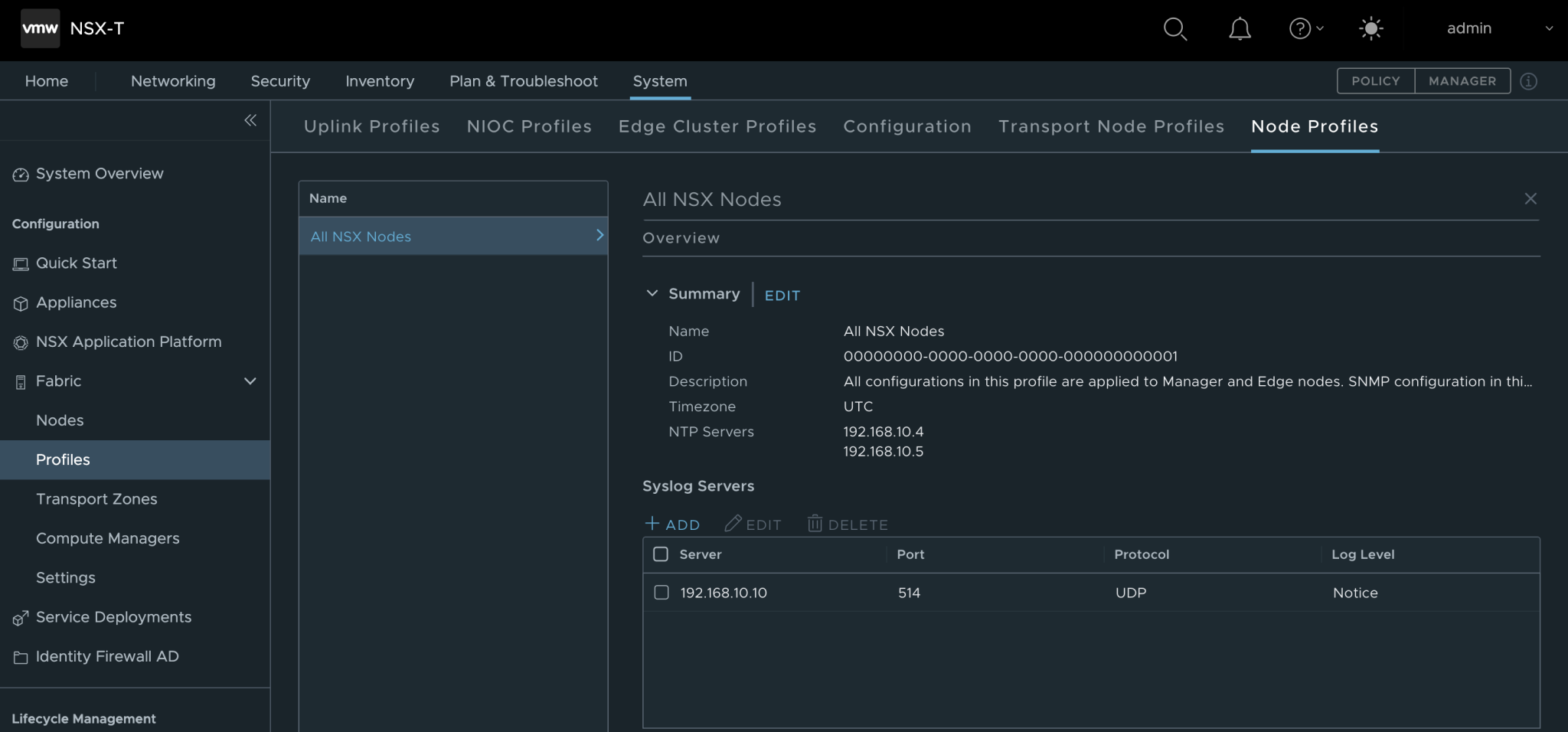Select the NSX Application Platform sidebar item
Viewport: 1568px width, 732px height.
point(129,341)
